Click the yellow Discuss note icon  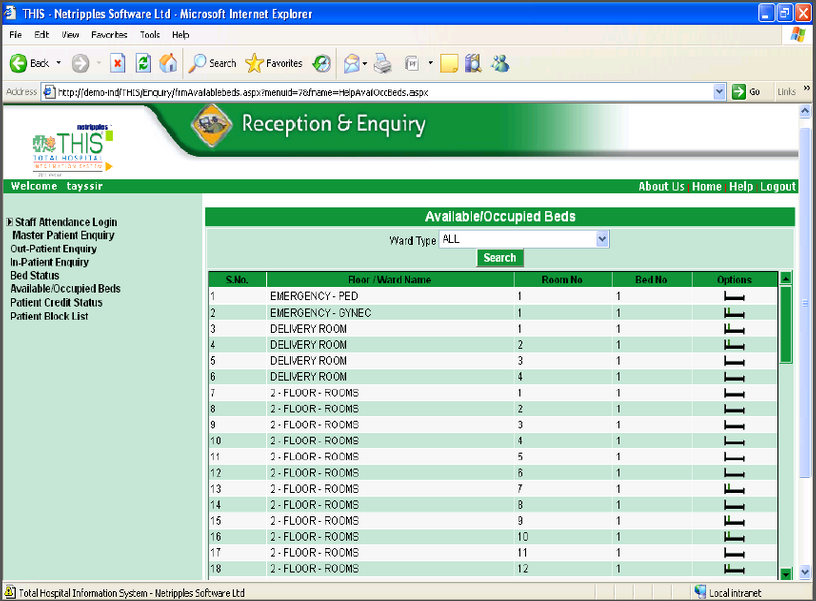point(449,63)
